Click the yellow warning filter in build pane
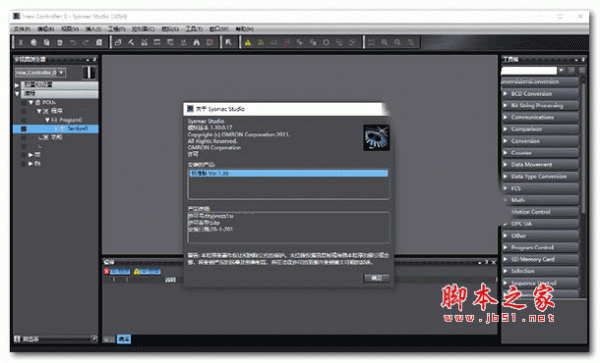The width and height of the screenshot is (600, 363). (147, 272)
